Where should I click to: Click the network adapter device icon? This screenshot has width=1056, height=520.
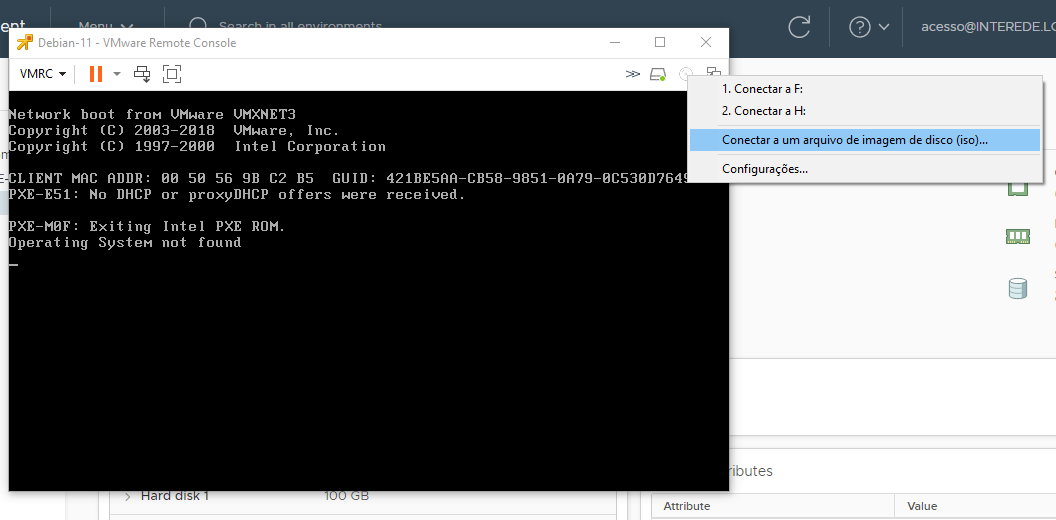pos(713,73)
